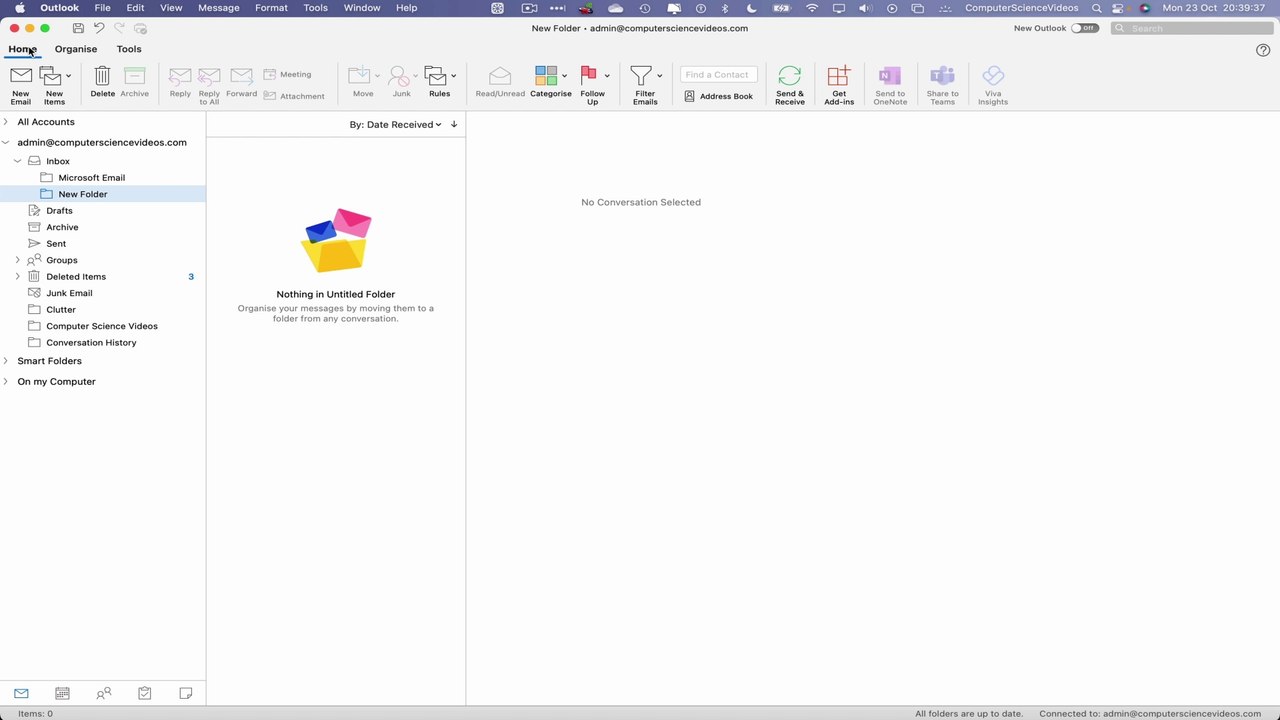Click the Attachment forward button

294,96
